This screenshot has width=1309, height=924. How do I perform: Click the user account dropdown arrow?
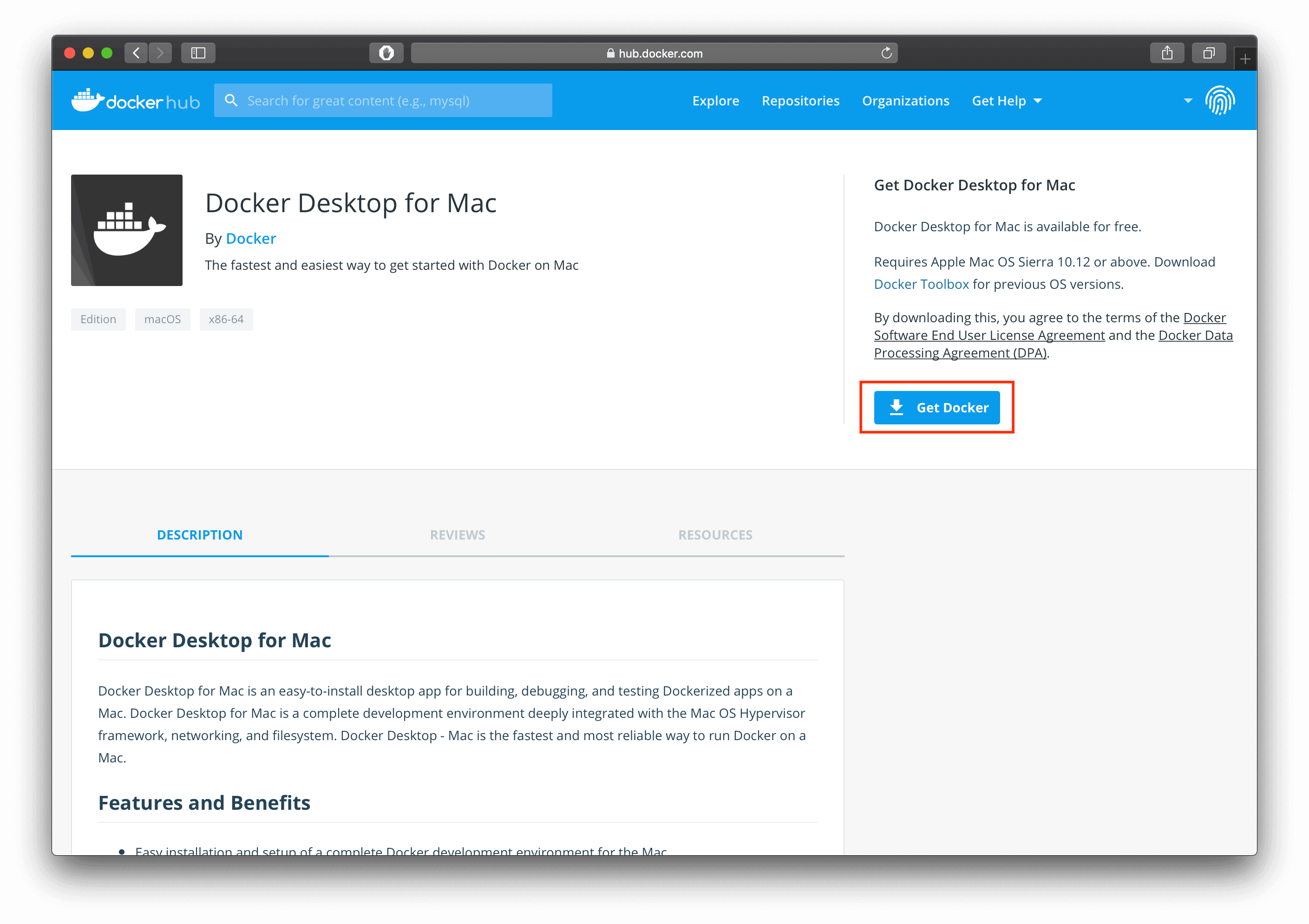[x=1183, y=100]
